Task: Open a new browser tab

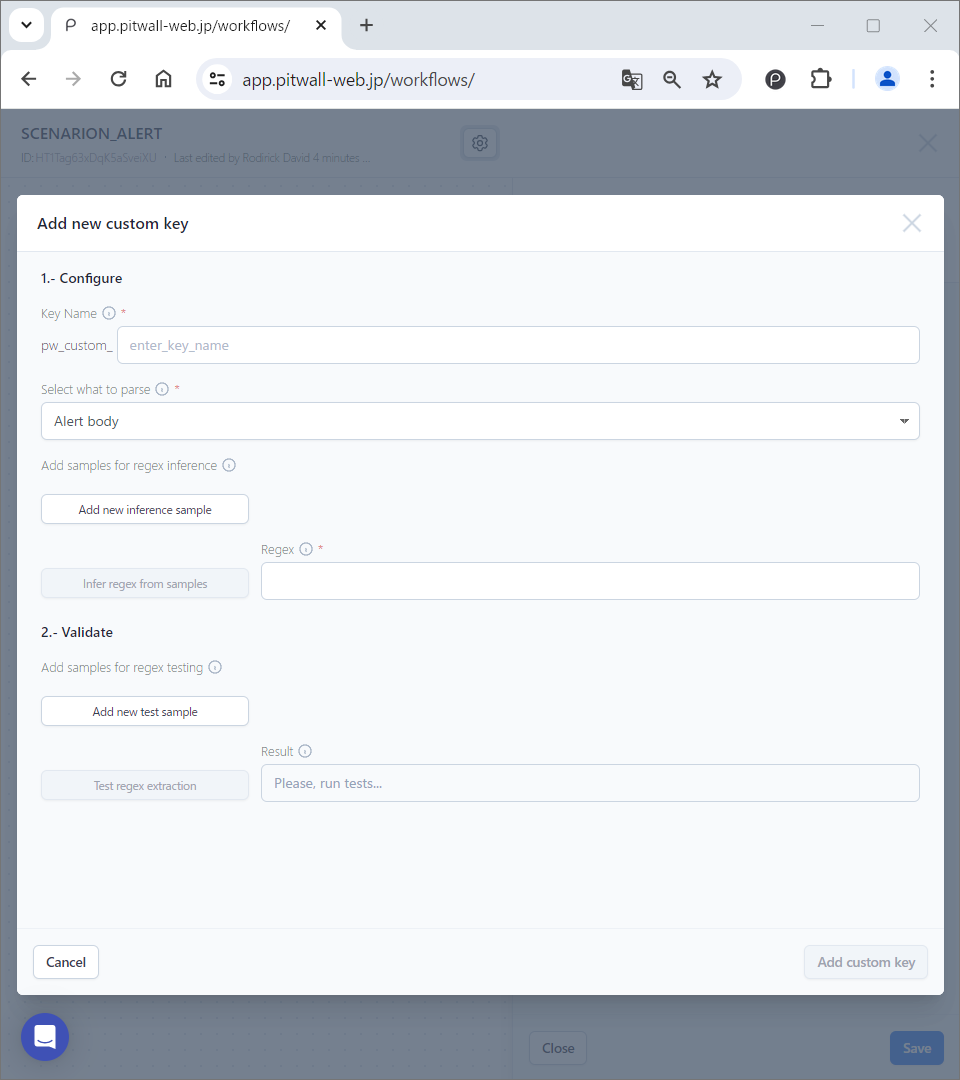Action: [x=366, y=25]
